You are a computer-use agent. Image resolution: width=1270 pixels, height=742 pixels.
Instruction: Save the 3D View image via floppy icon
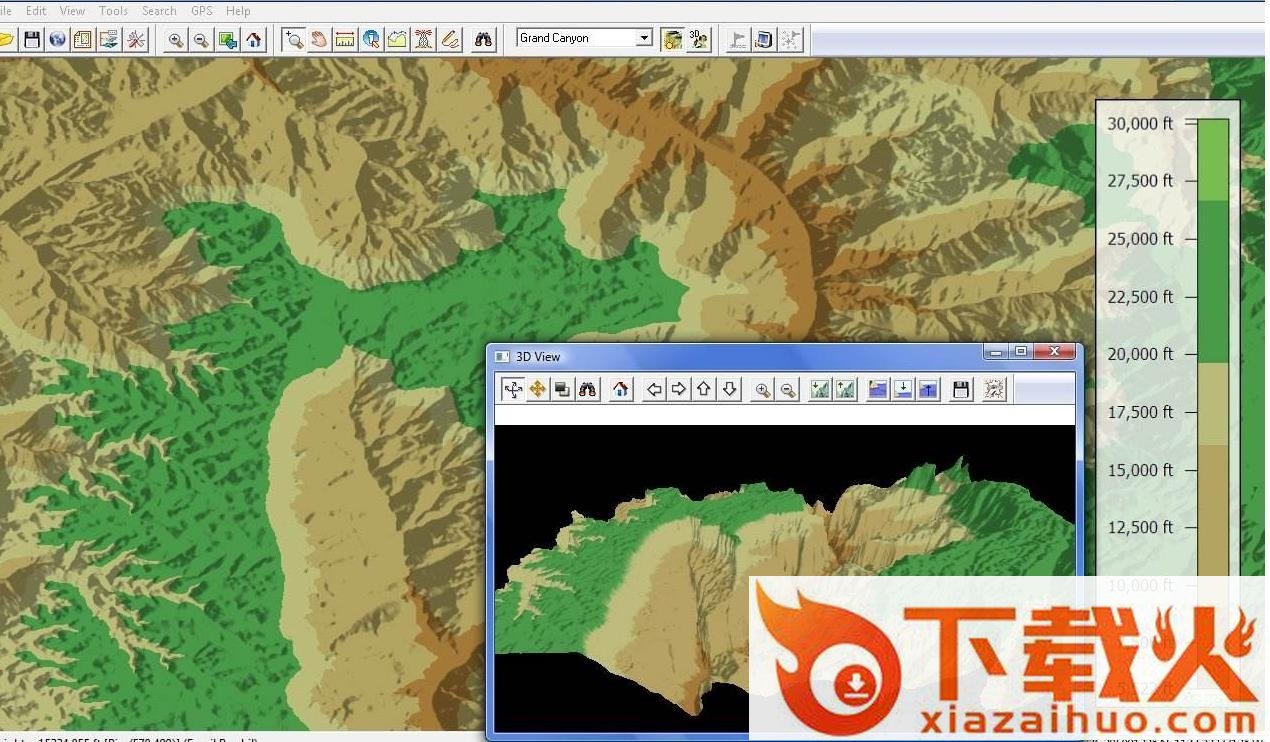click(x=961, y=389)
